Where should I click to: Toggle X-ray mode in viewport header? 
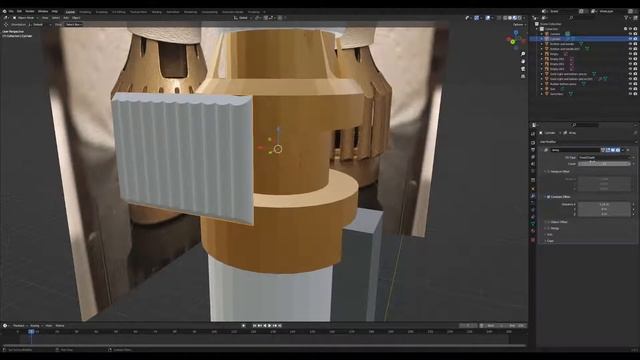click(499, 18)
